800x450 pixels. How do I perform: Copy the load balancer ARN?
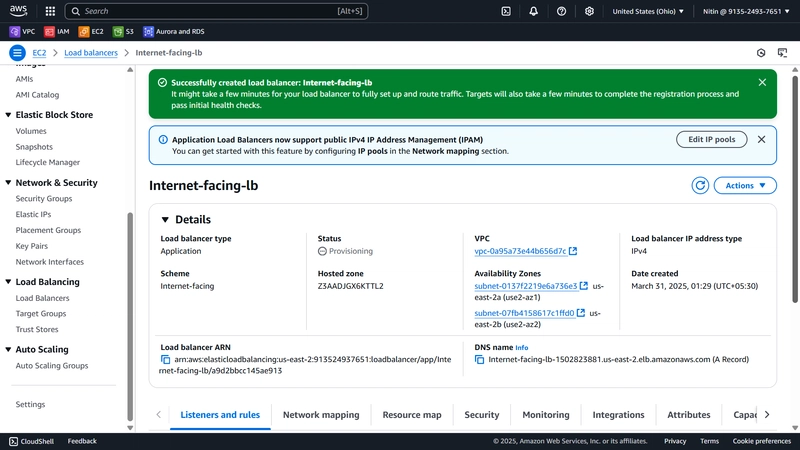[x=165, y=360]
